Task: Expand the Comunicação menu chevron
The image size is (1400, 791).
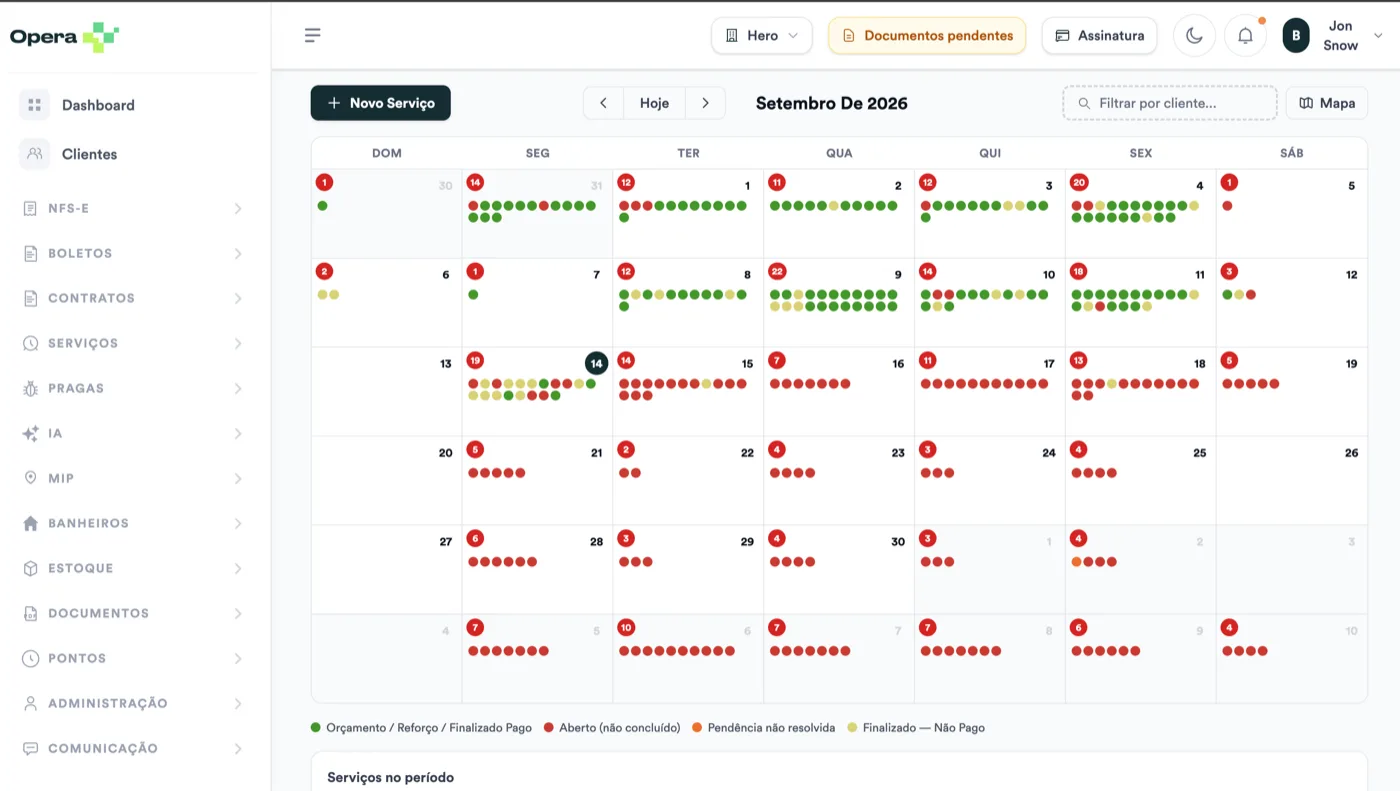Action: pos(238,749)
